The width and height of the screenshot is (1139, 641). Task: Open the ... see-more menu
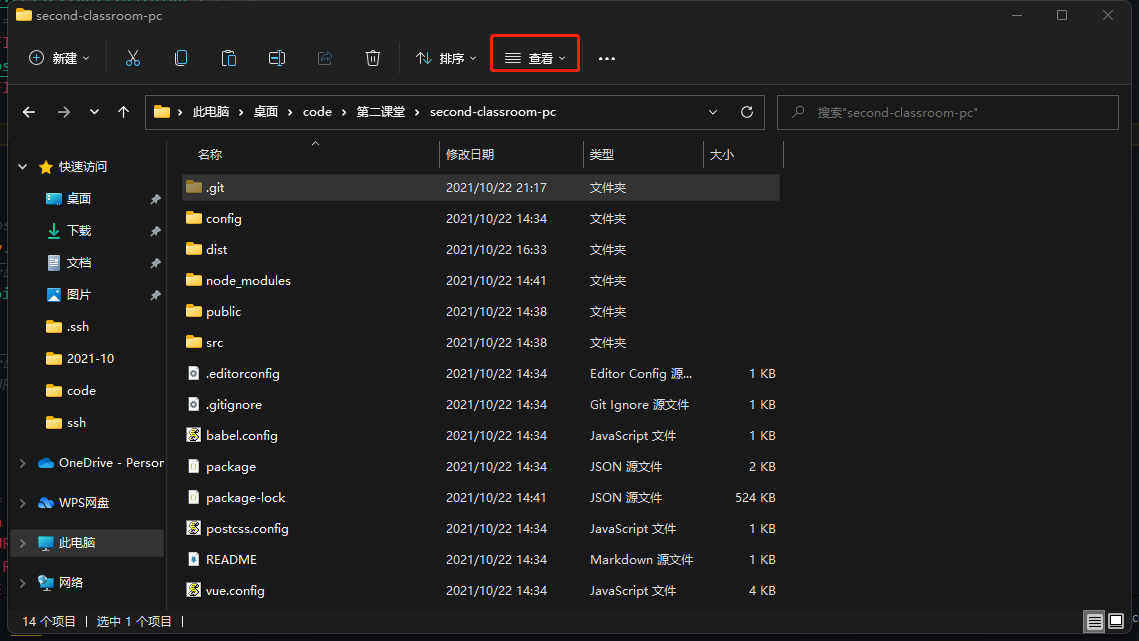coord(606,58)
